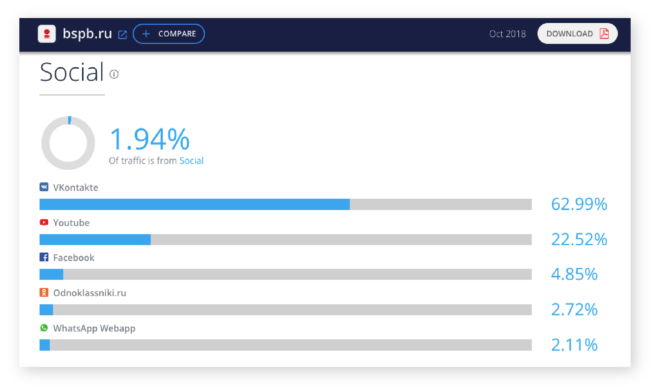Open the Social link under 1.94%
The image size is (651, 389).
(x=191, y=161)
